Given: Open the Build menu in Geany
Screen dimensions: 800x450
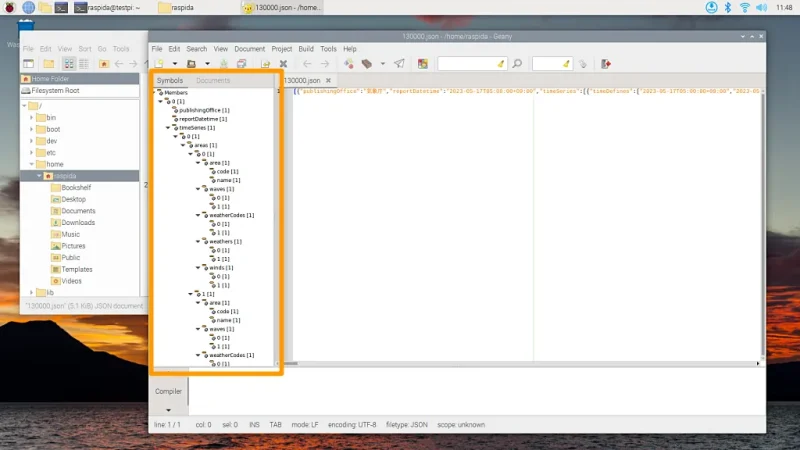Looking at the screenshot, I should pyautogui.click(x=306, y=49).
